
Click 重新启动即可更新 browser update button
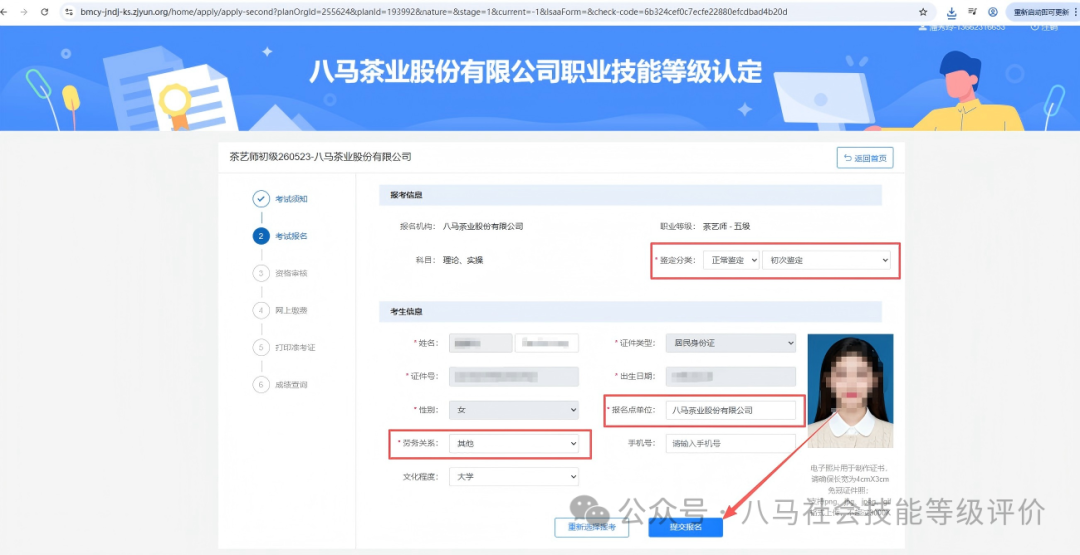[1043, 12]
